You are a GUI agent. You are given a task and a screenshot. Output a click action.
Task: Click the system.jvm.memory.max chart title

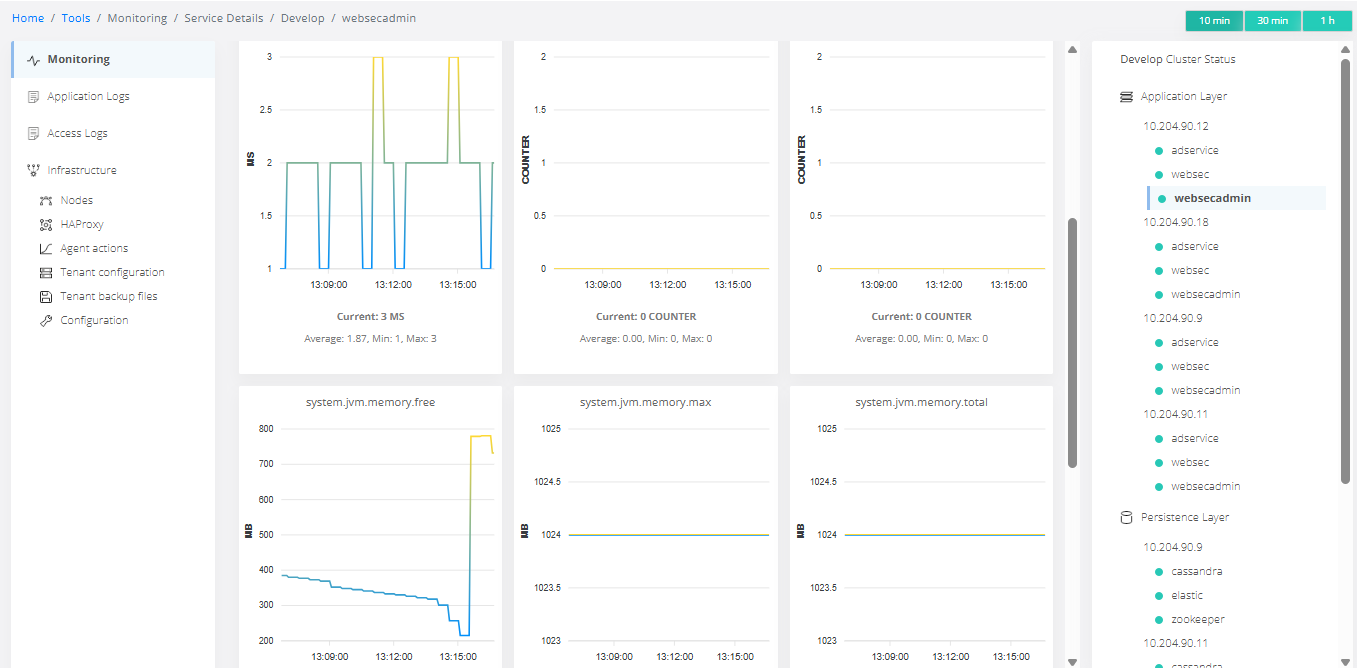645,403
